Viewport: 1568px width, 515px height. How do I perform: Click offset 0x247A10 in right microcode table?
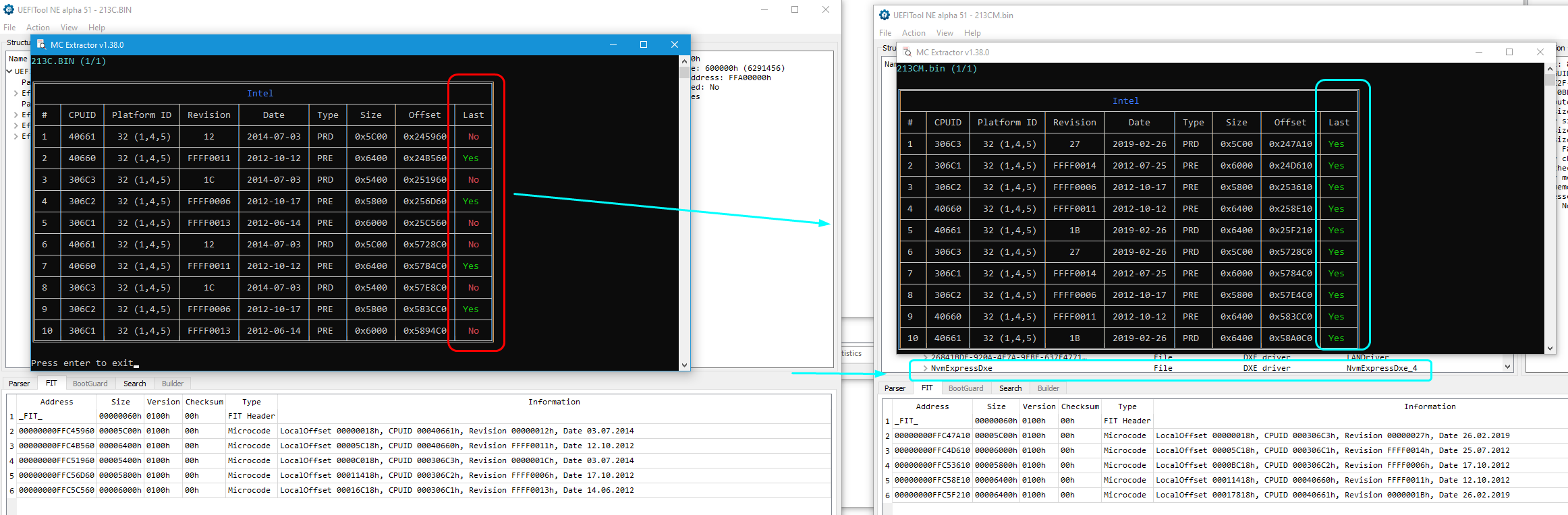coord(1290,144)
